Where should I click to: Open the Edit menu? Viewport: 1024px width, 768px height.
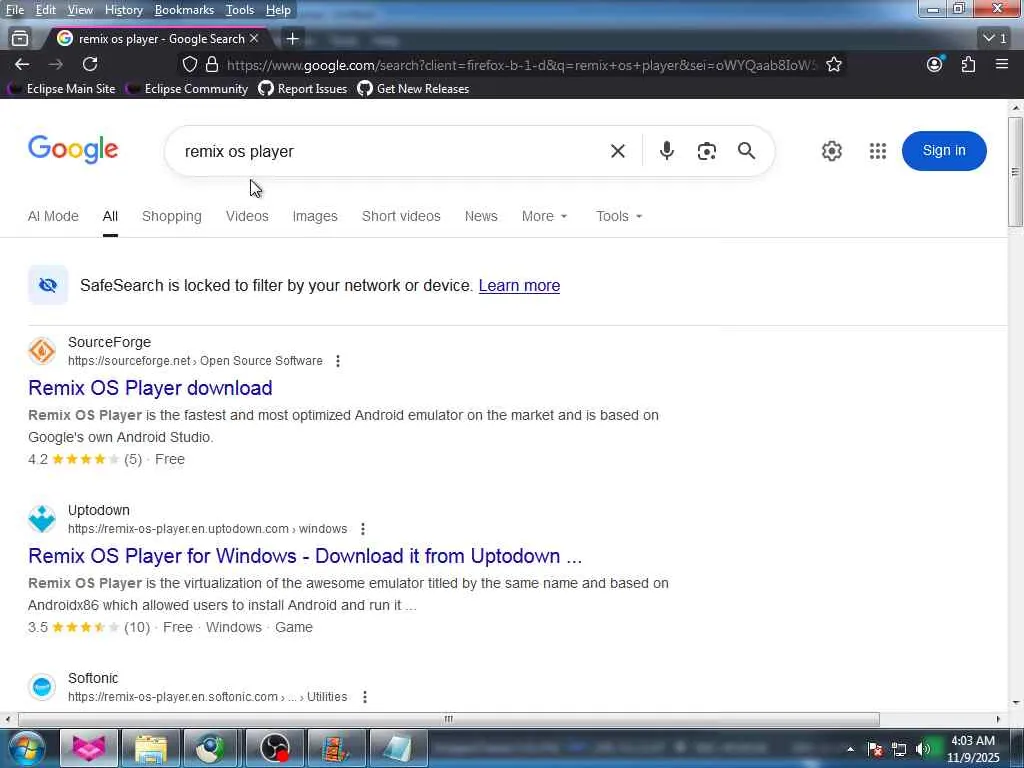click(x=46, y=10)
